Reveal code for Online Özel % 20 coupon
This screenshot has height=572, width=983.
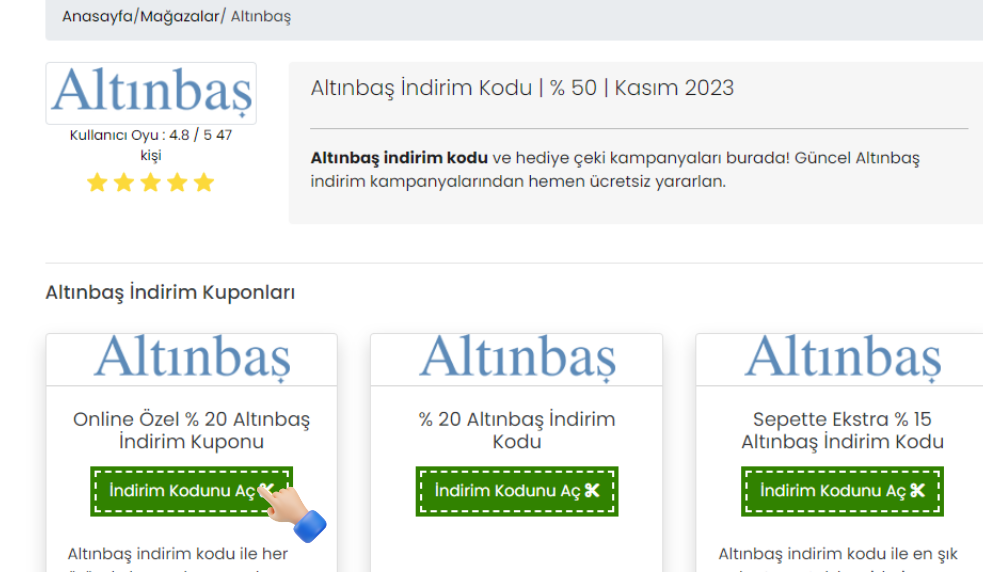pyautogui.click(x=192, y=491)
